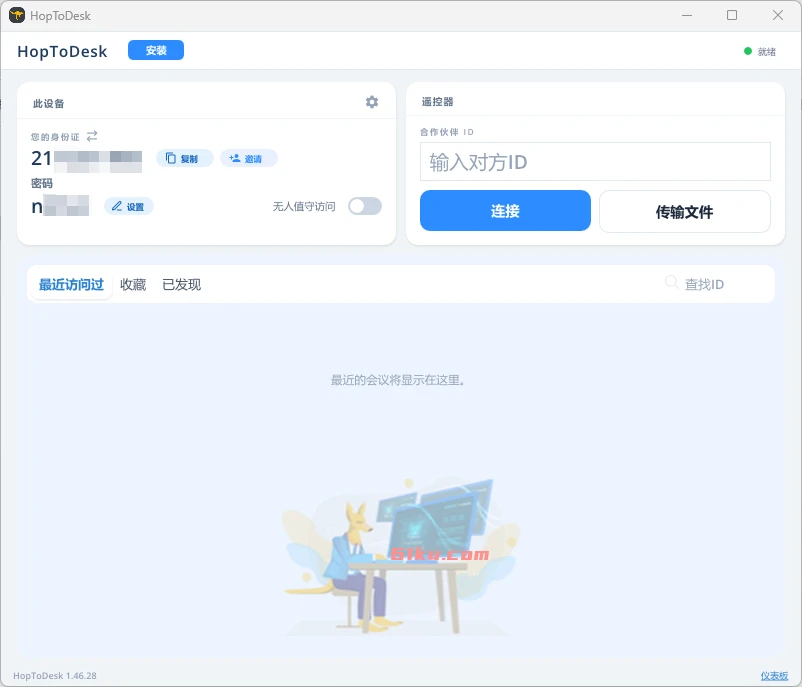This screenshot has height=687, width=802.
Task: Click the refresh ID arrows icon
Action: 92,136
